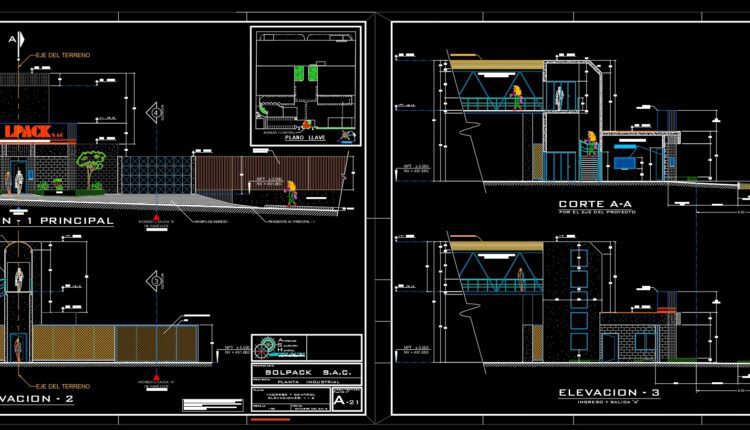Select the arched tower in Elevation 2
Viewport: 750px width, 430px height.
[18, 301]
